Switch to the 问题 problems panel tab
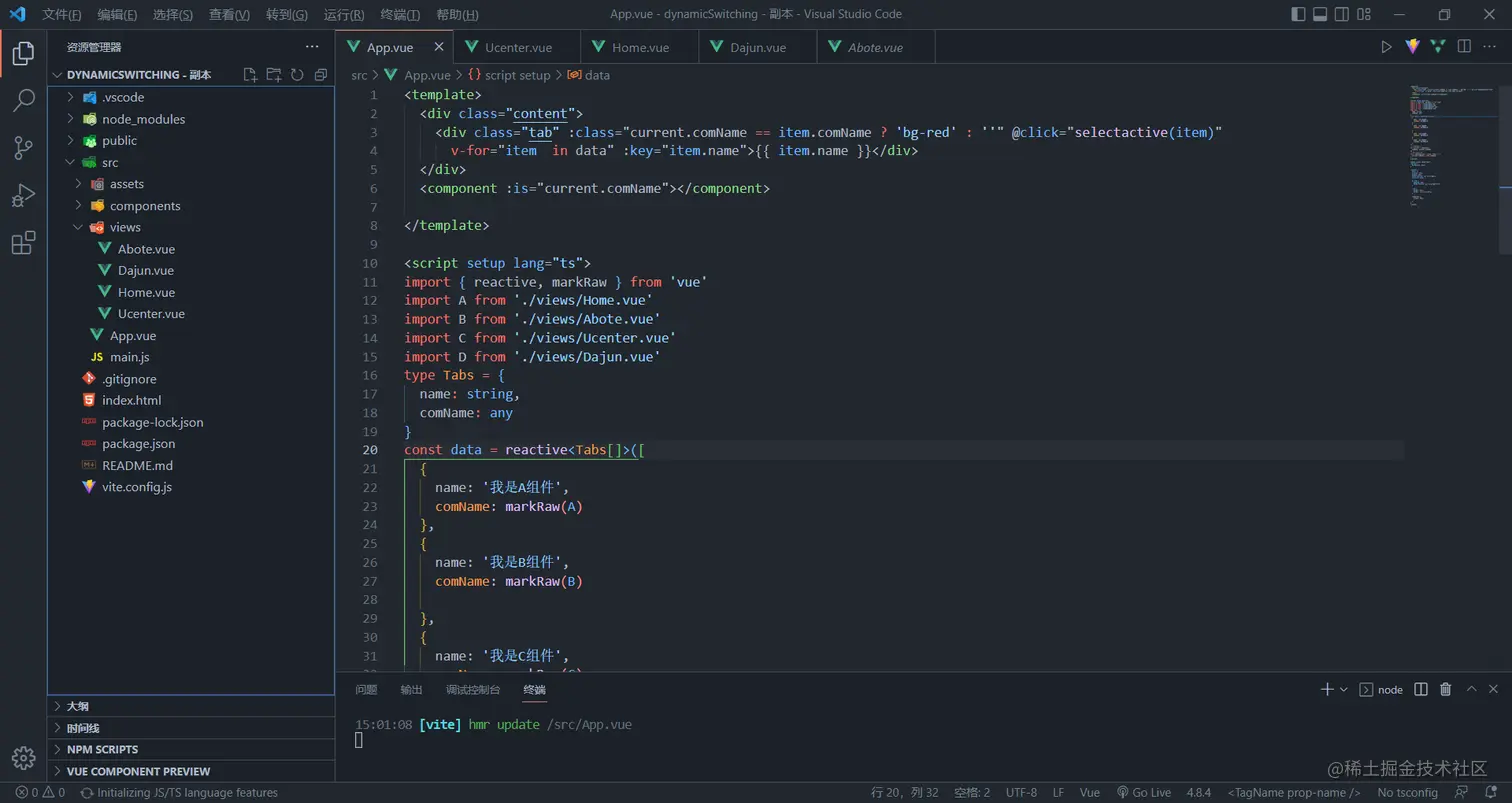The width and height of the screenshot is (1512, 803). click(x=366, y=689)
